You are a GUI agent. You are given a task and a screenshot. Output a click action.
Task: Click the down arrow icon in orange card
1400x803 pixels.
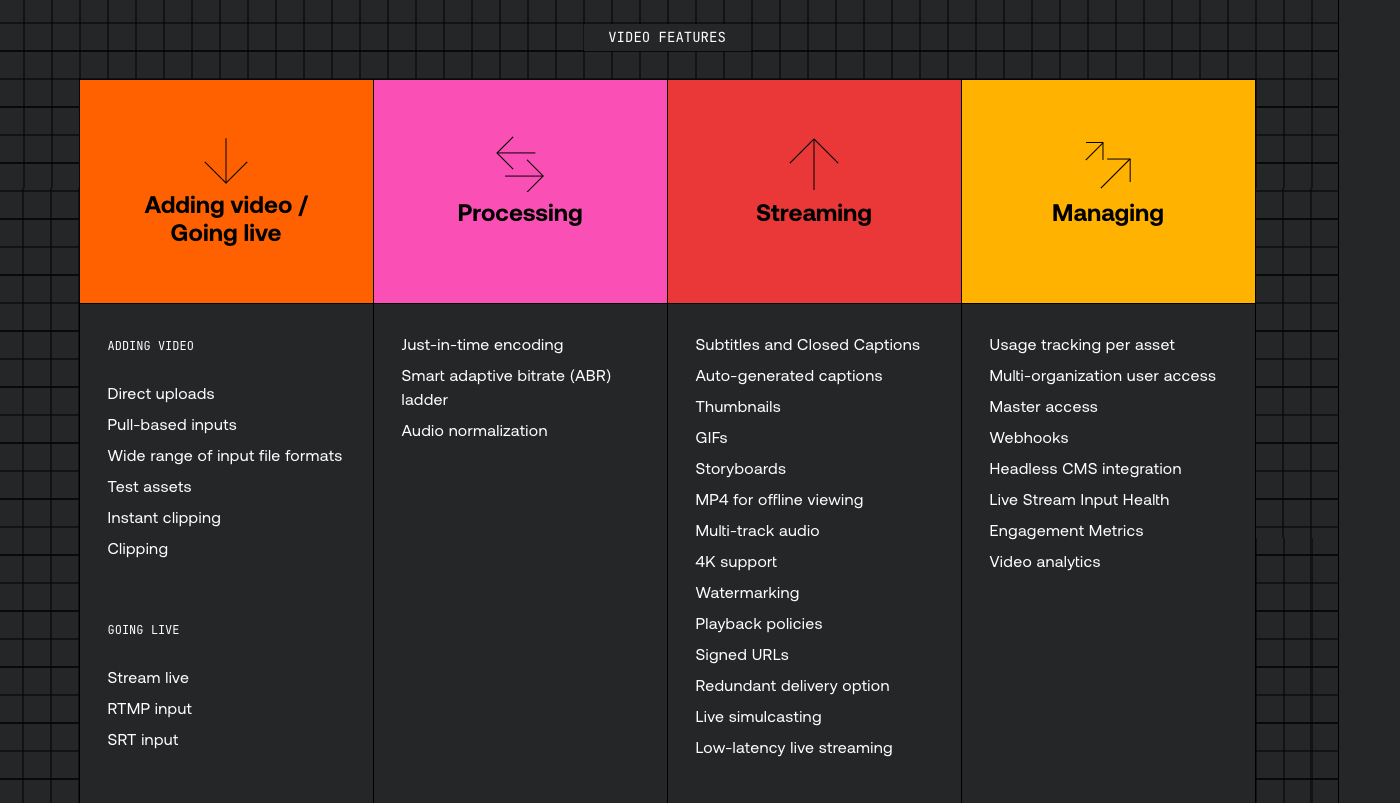tap(226, 161)
